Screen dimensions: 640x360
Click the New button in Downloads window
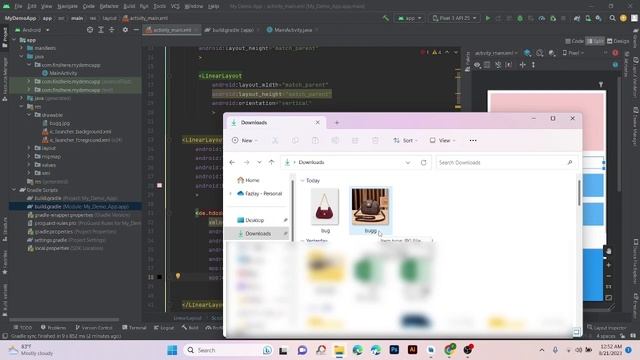pyautogui.click(x=245, y=140)
